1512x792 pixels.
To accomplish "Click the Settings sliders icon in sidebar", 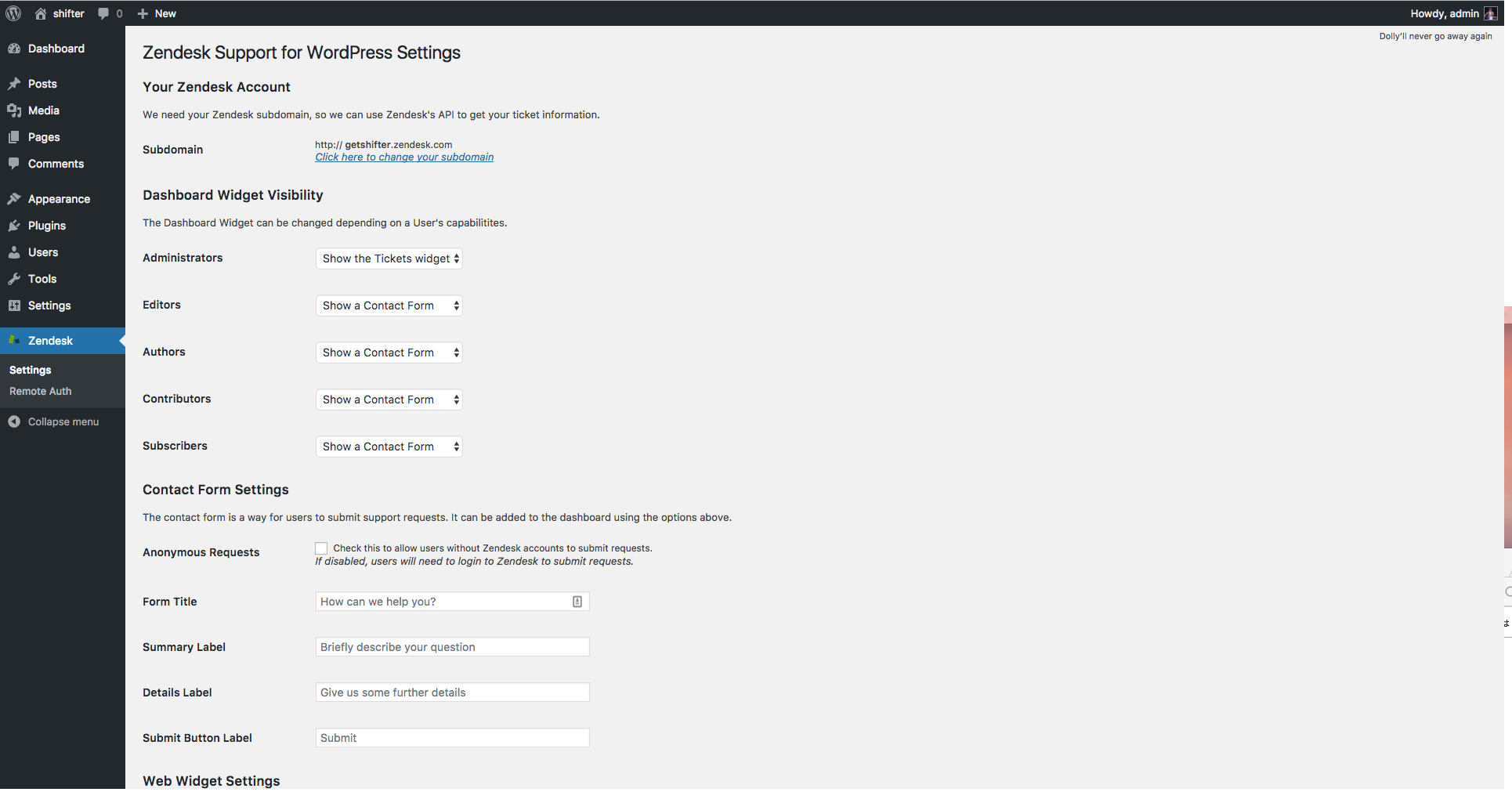I will point(14,306).
